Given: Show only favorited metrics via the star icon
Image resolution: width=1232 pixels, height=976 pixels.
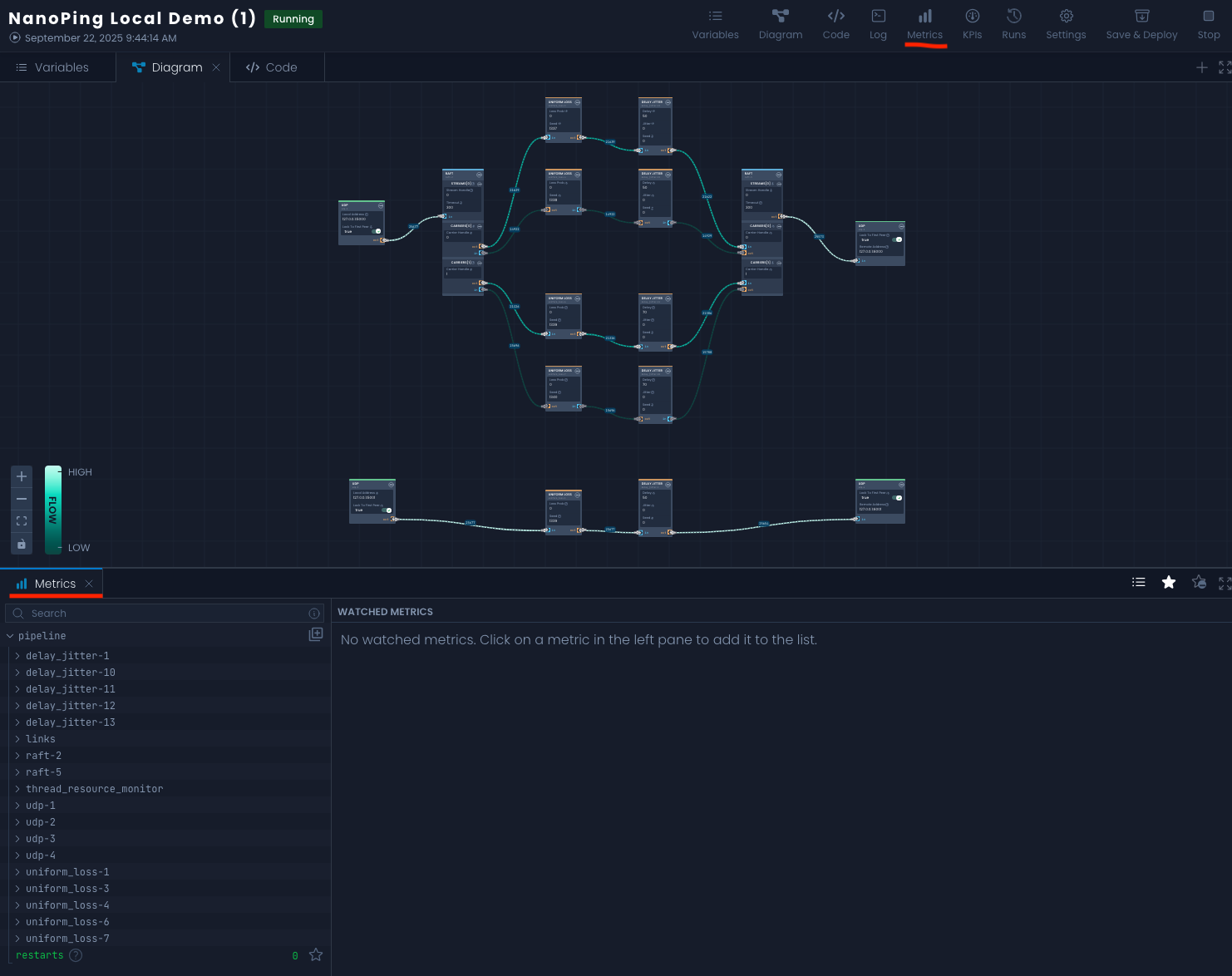Looking at the screenshot, I should pos(1169,582).
